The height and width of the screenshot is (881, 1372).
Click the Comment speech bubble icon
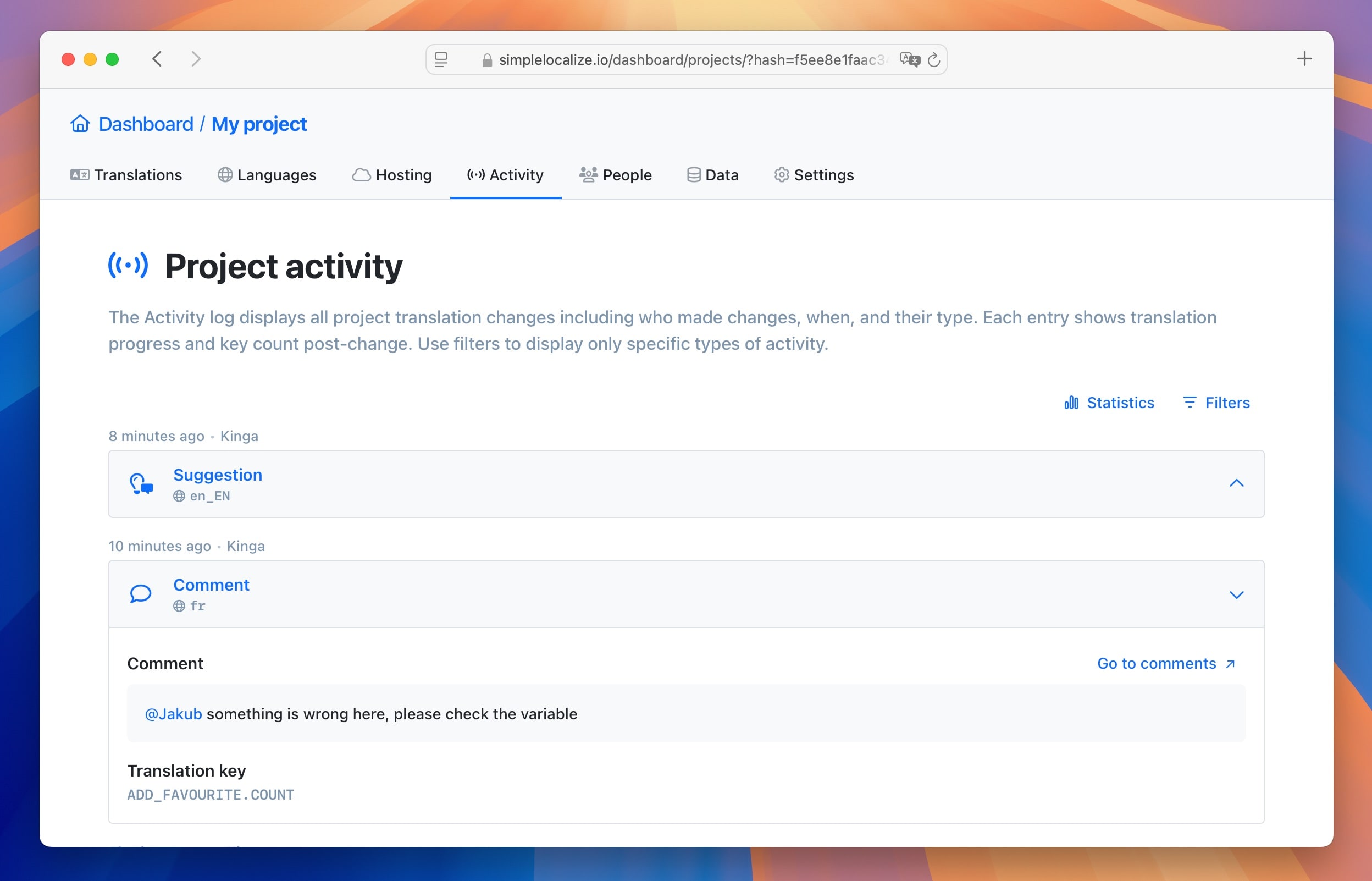click(x=141, y=594)
